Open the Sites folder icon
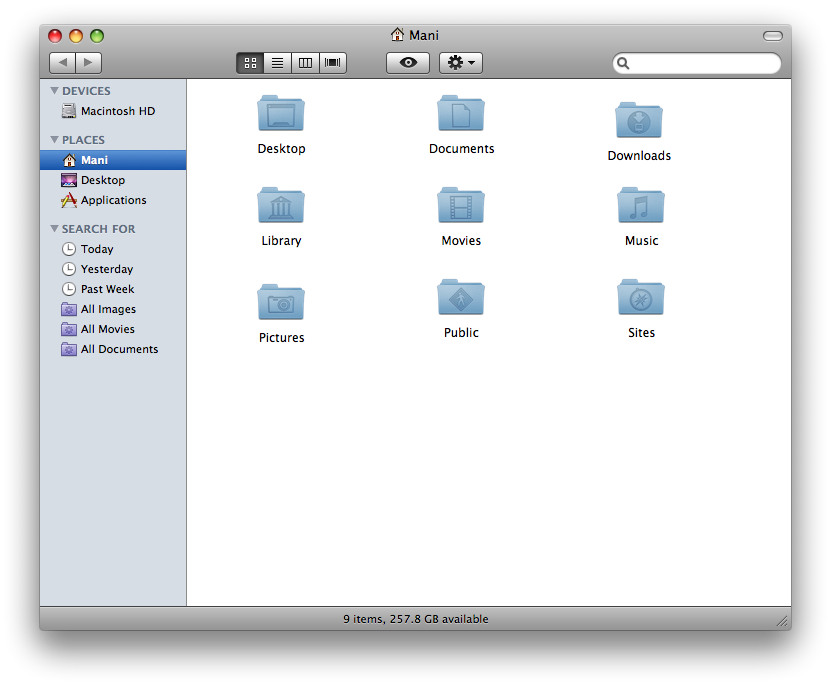Screen dimensions: 831x685 click(641, 297)
